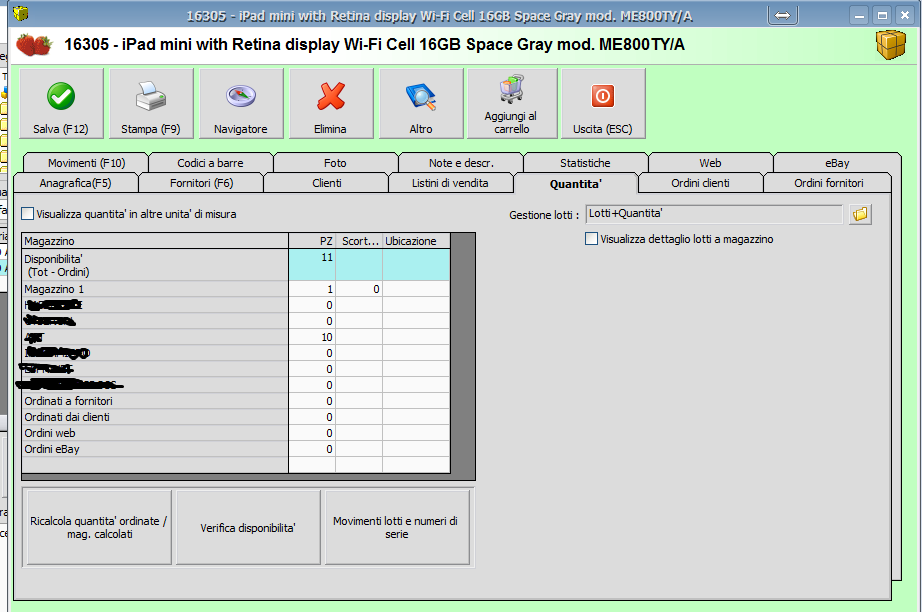Select the Statistiche tab
The image size is (922, 612).
pos(585,163)
